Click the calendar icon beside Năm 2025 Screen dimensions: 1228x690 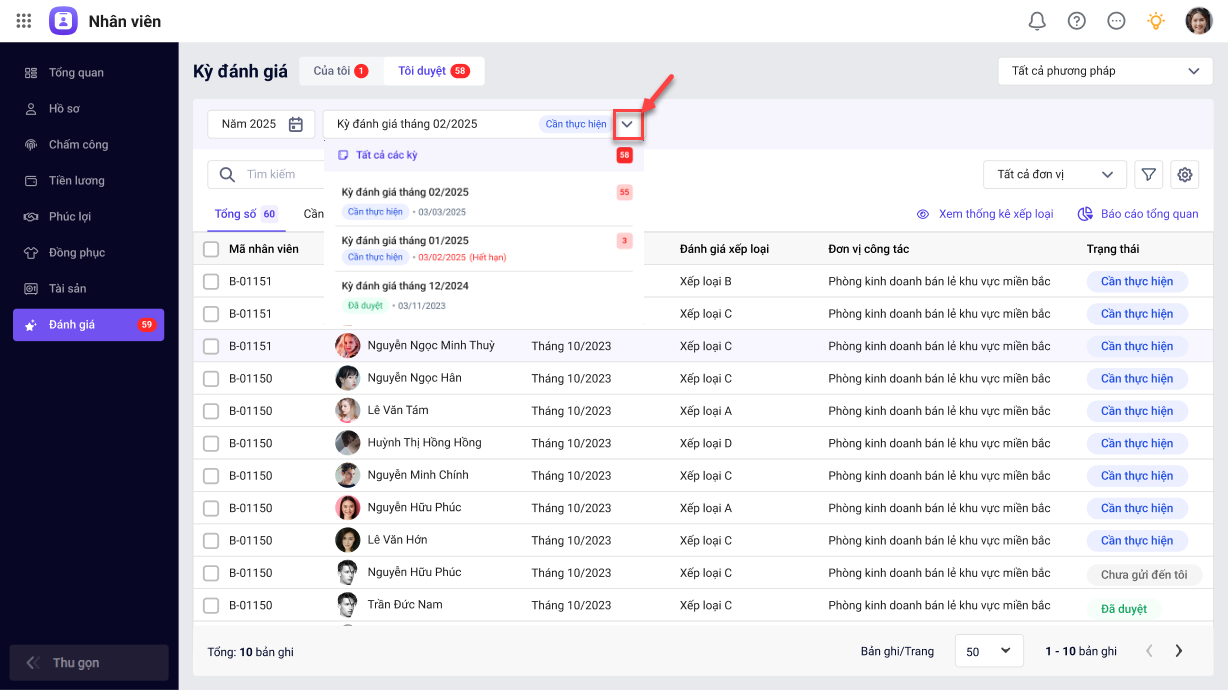pos(296,124)
